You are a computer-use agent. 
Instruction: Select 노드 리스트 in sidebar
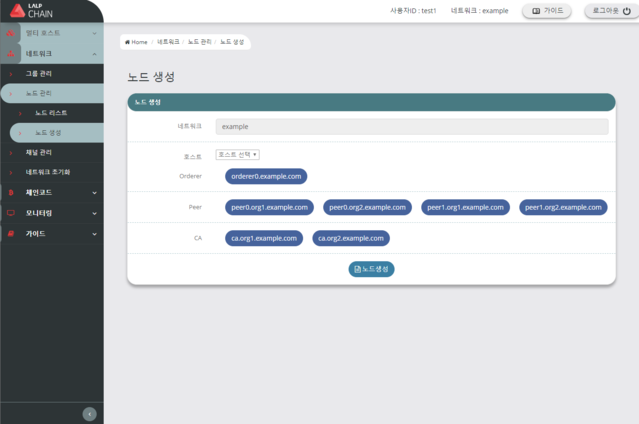(51, 113)
